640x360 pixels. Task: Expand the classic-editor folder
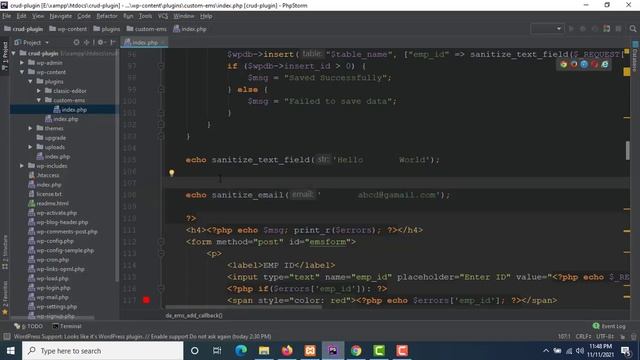pos(39,91)
